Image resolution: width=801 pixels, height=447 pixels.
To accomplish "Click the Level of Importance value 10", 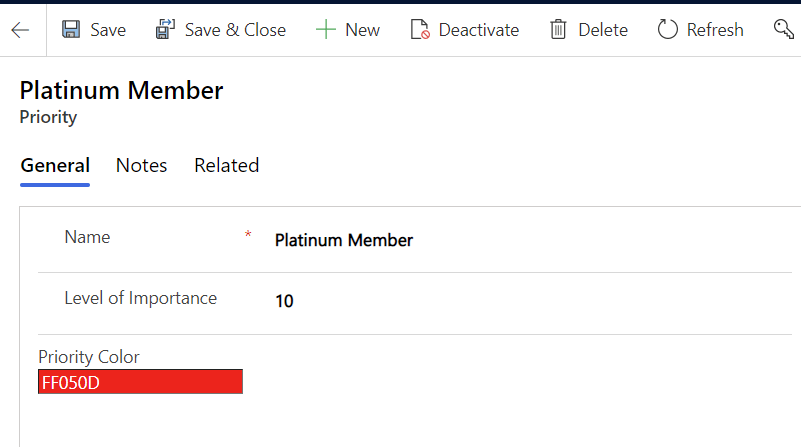I will 284,301.
